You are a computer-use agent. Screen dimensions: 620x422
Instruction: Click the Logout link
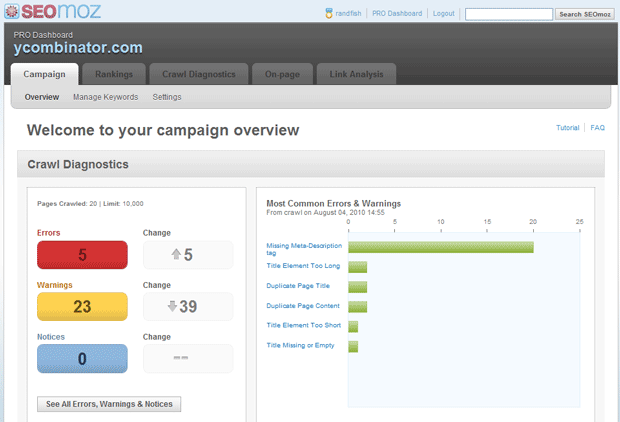point(443,13)
